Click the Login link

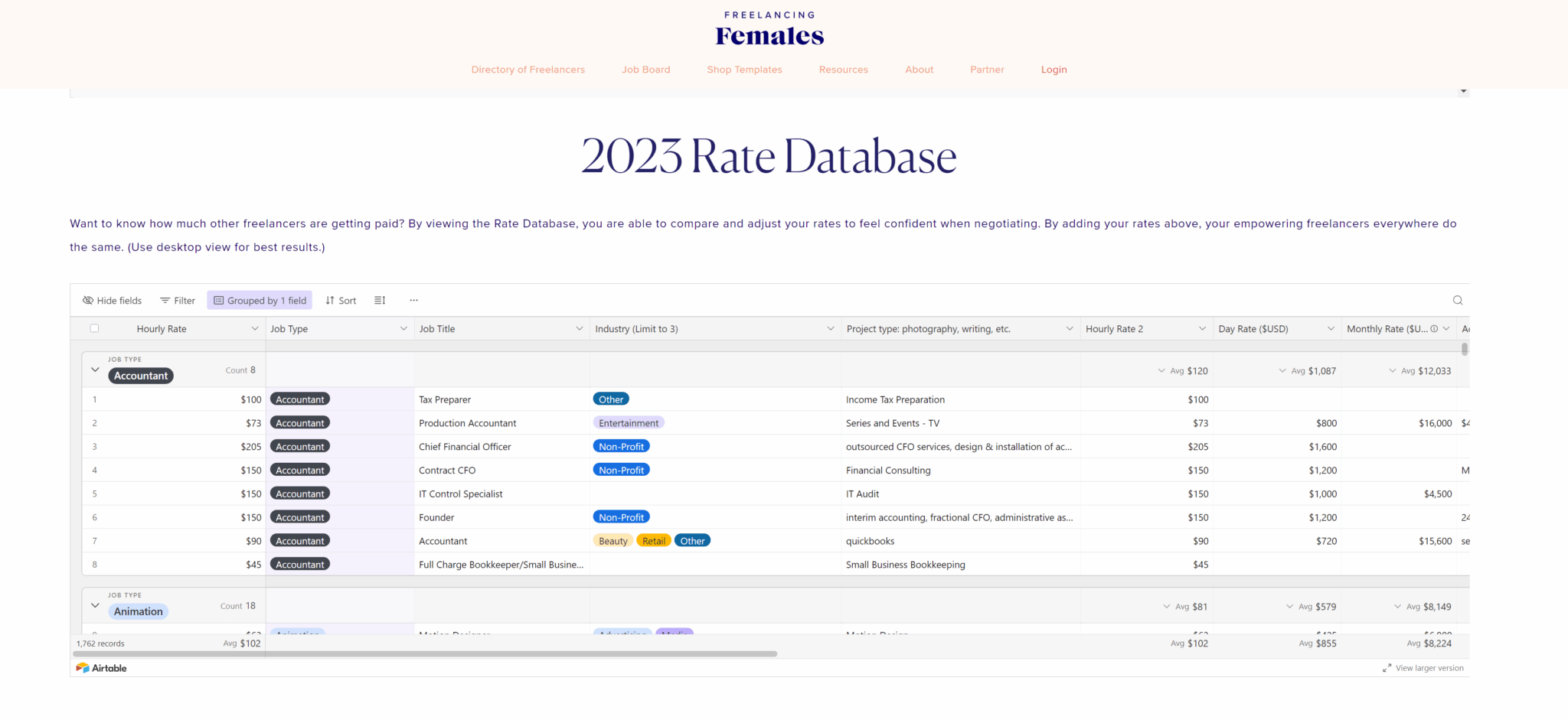[x=1054, y=70]
